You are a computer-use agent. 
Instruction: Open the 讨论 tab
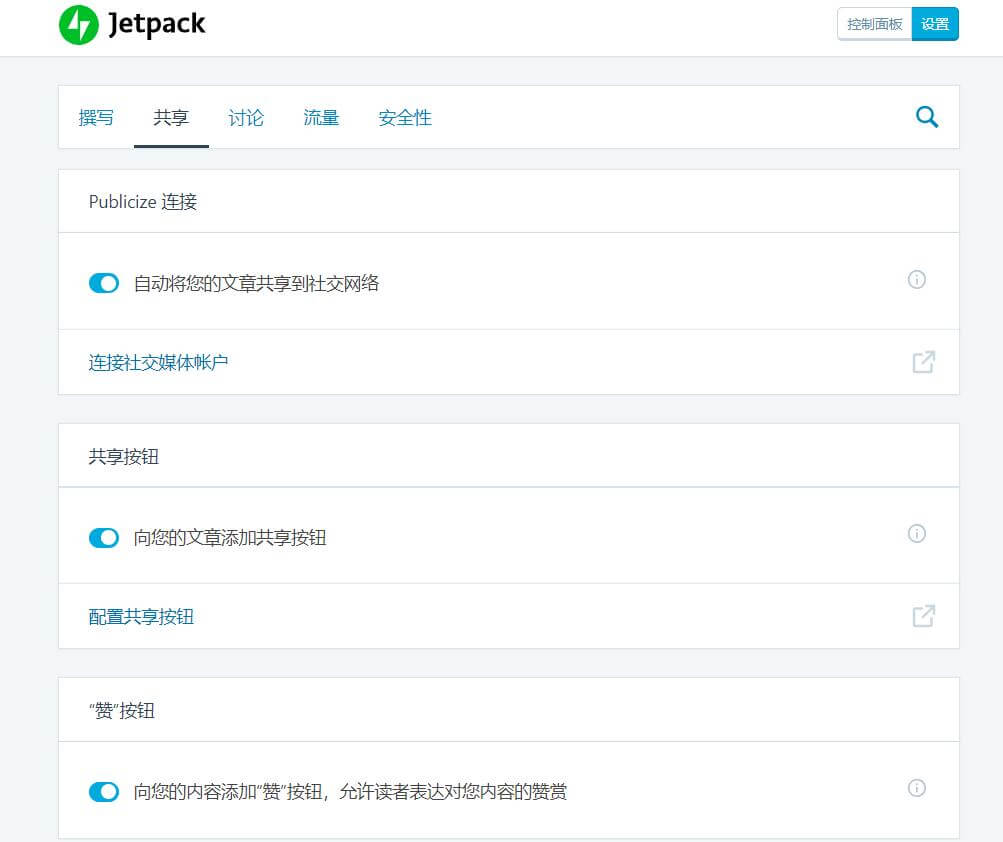pos(246,118)
